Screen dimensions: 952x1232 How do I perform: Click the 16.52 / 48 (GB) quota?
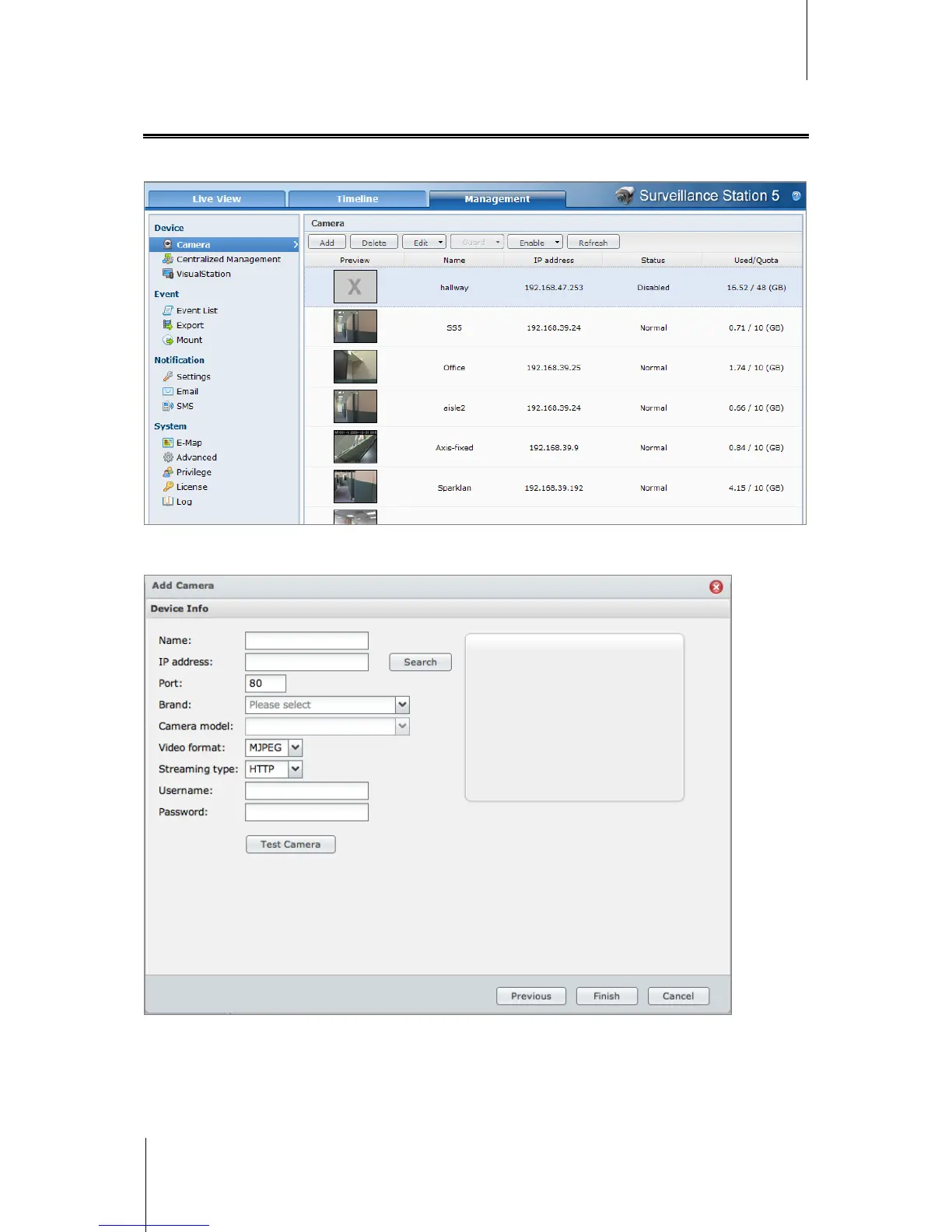pyautogui.click(x=756, y=288)
